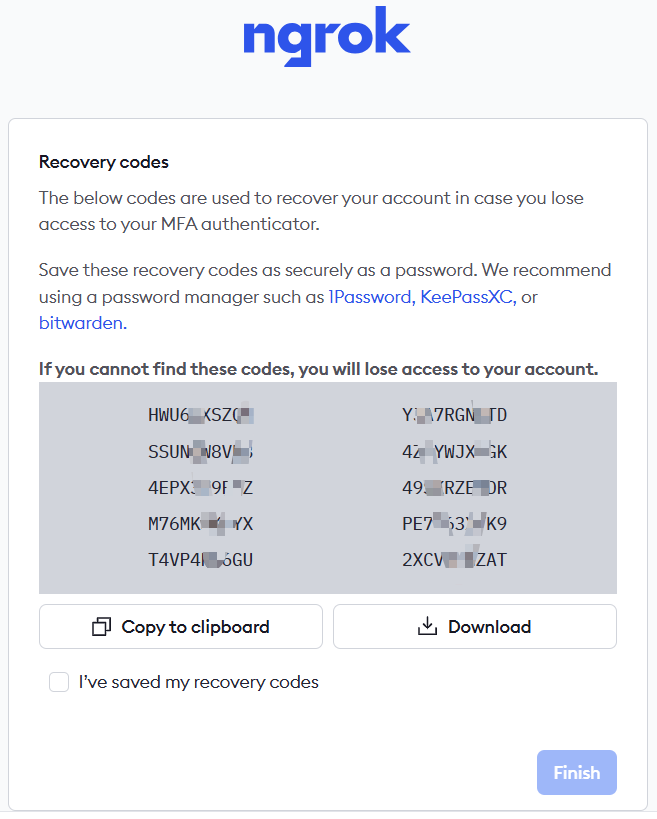The image size is (657, 819).
Task: Select the recovery code starting with T4VP4
Action: click(200, 560)
